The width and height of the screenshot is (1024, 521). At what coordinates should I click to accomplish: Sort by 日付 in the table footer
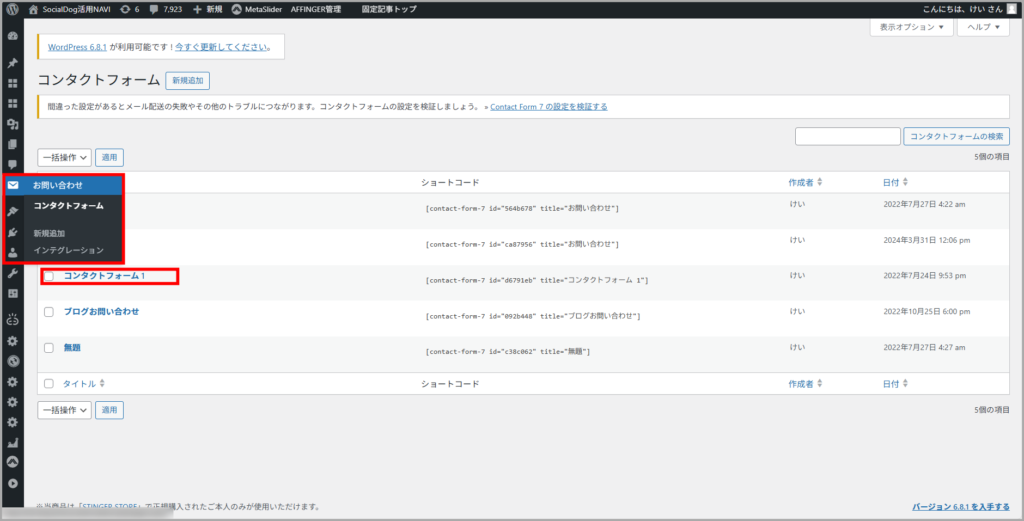[x=895, y=384]
